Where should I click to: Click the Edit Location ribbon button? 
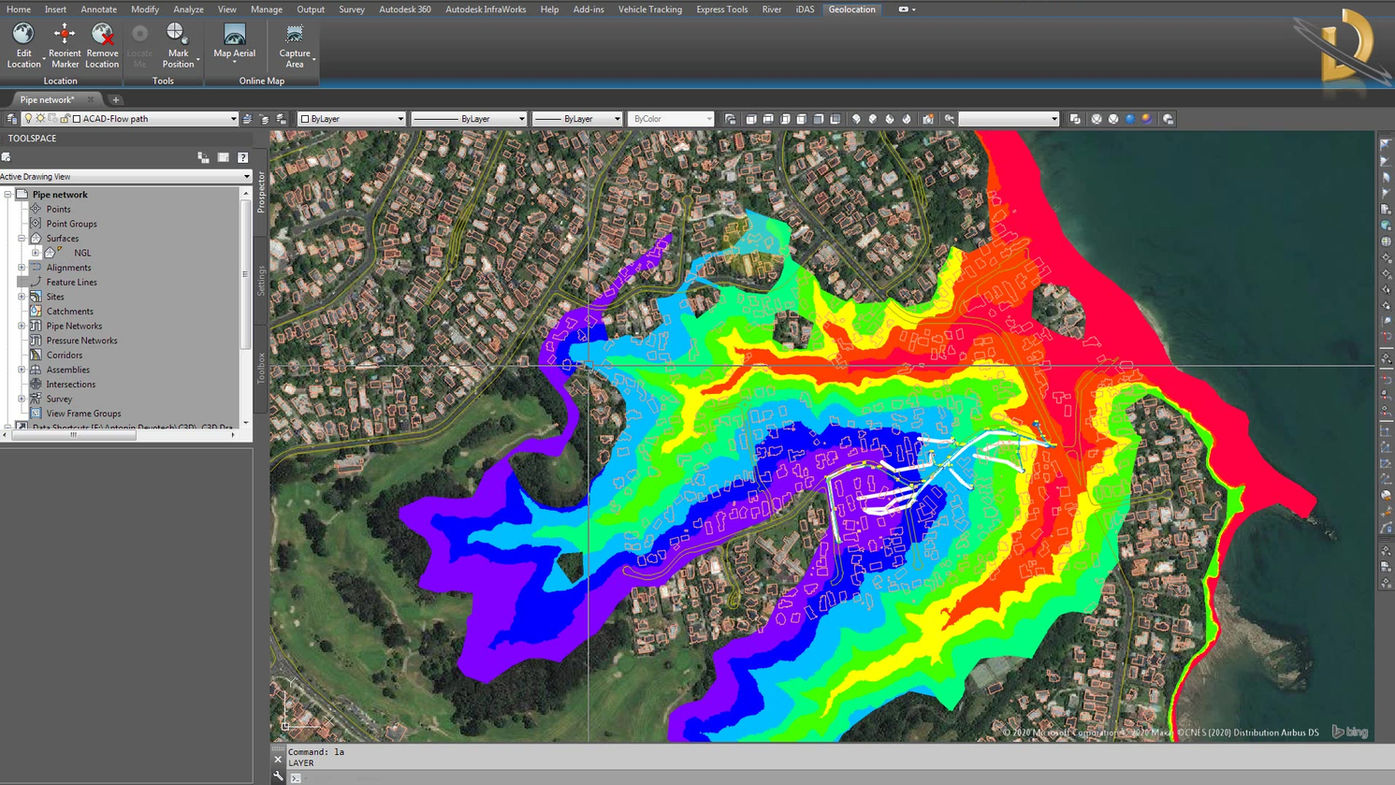24,46
